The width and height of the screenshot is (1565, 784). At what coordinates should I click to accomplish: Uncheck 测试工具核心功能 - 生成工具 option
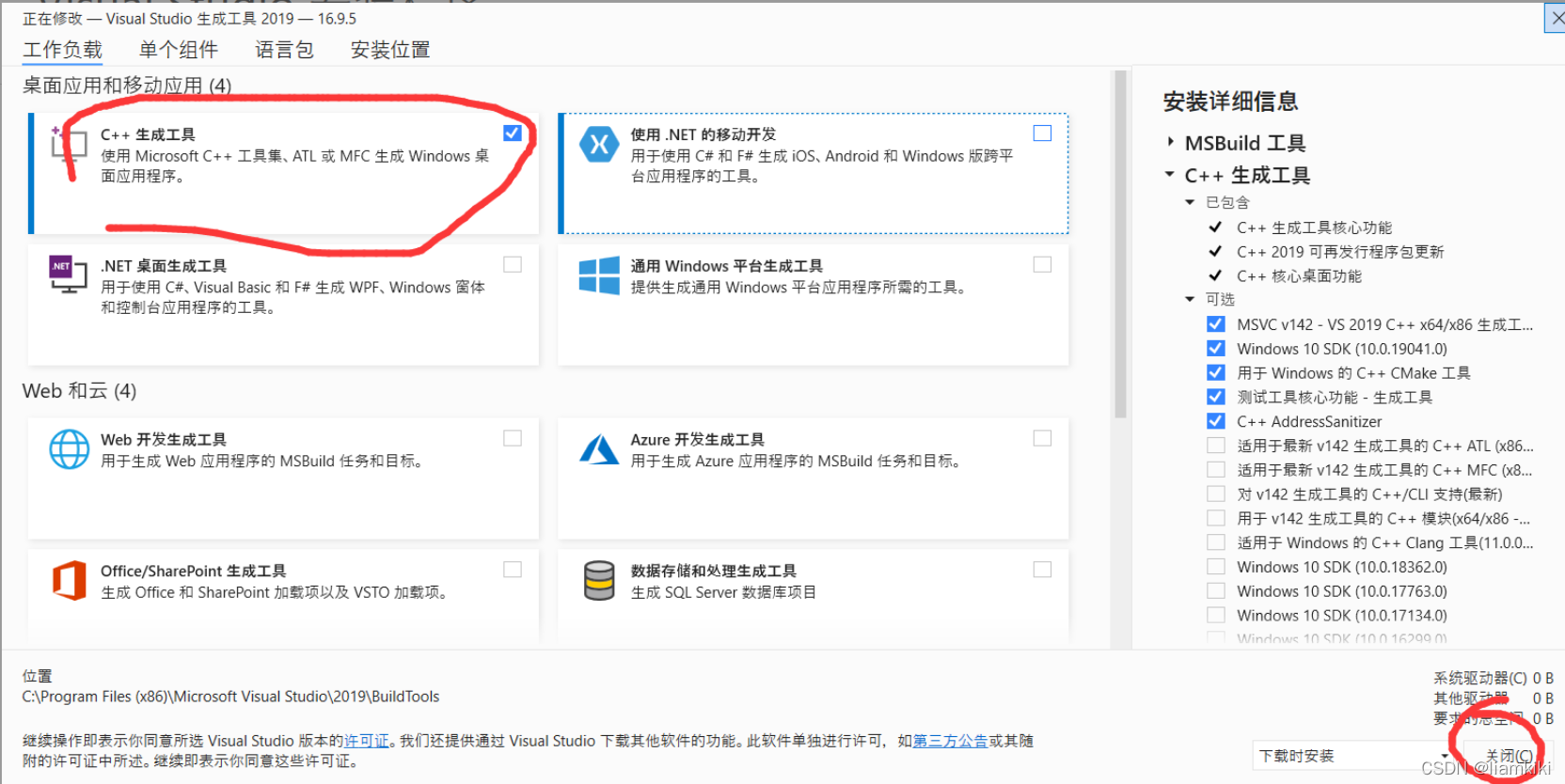1216,397
